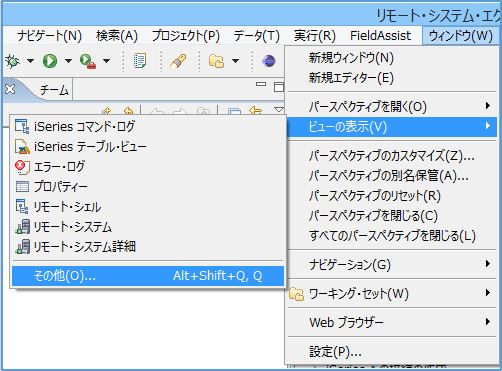
Task: Open the プロジェクト(P) menu
Action: (x=186, y=36)
